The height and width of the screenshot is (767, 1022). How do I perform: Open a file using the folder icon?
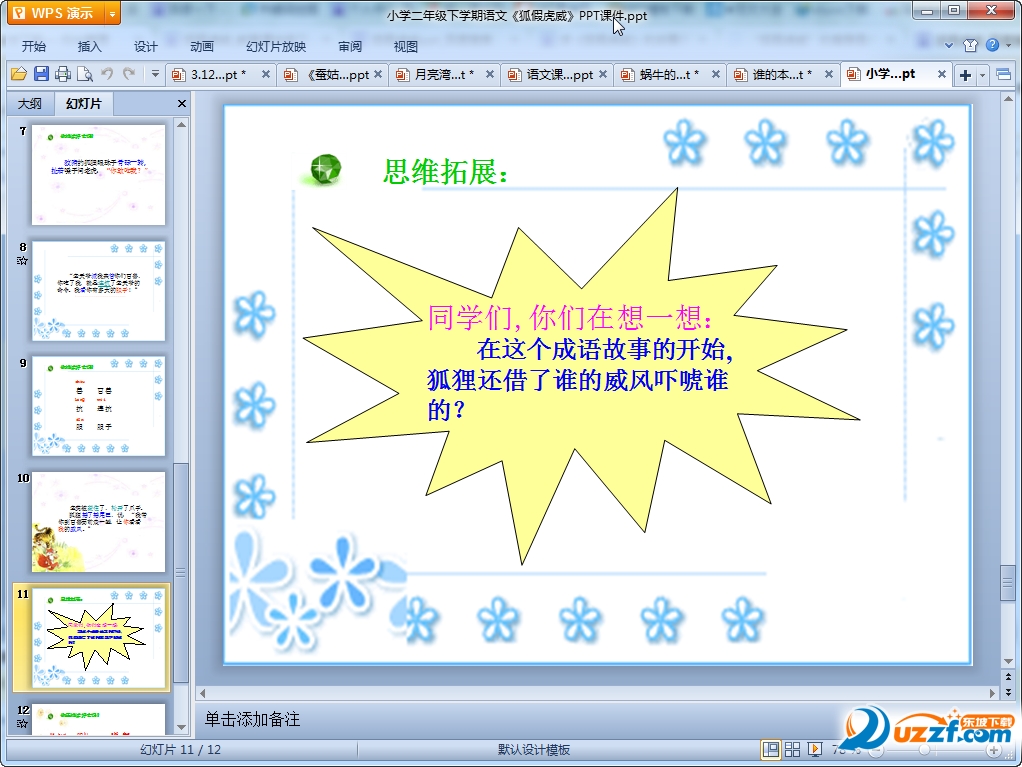pos(18,74)
